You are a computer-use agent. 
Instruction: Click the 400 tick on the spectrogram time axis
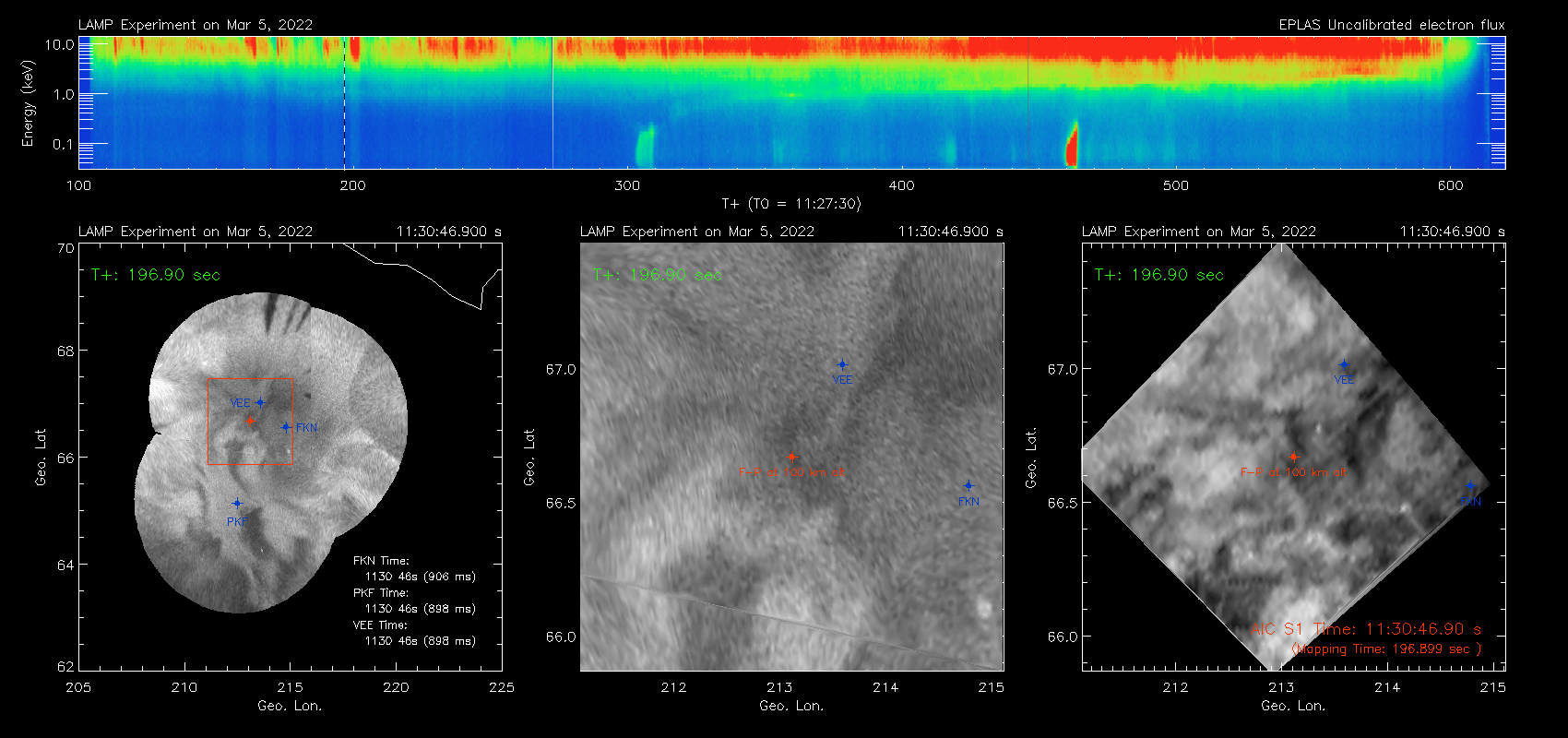pyautogui.click(x=901, y=185)
